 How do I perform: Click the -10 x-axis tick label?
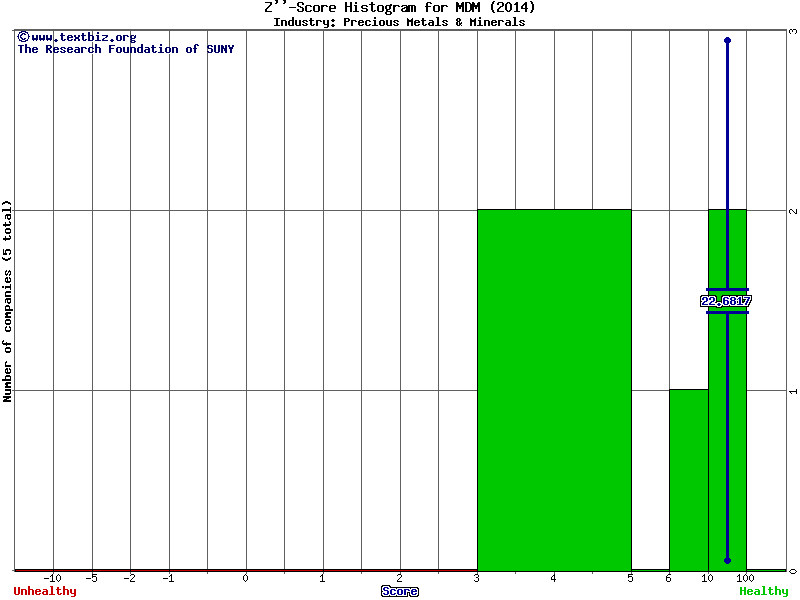click(52, 578)
